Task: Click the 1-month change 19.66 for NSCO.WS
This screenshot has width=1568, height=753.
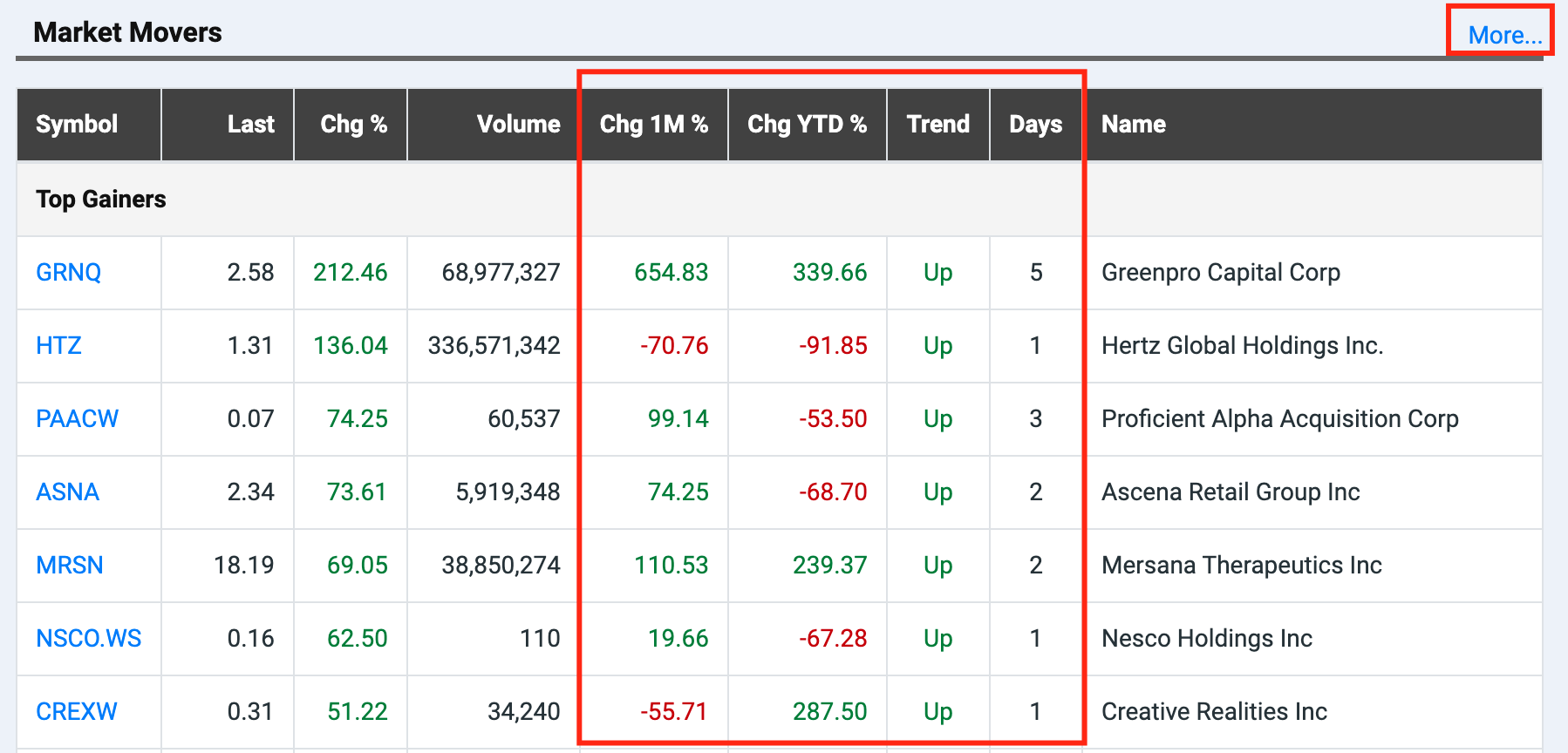Action: [x=678, y=639]
